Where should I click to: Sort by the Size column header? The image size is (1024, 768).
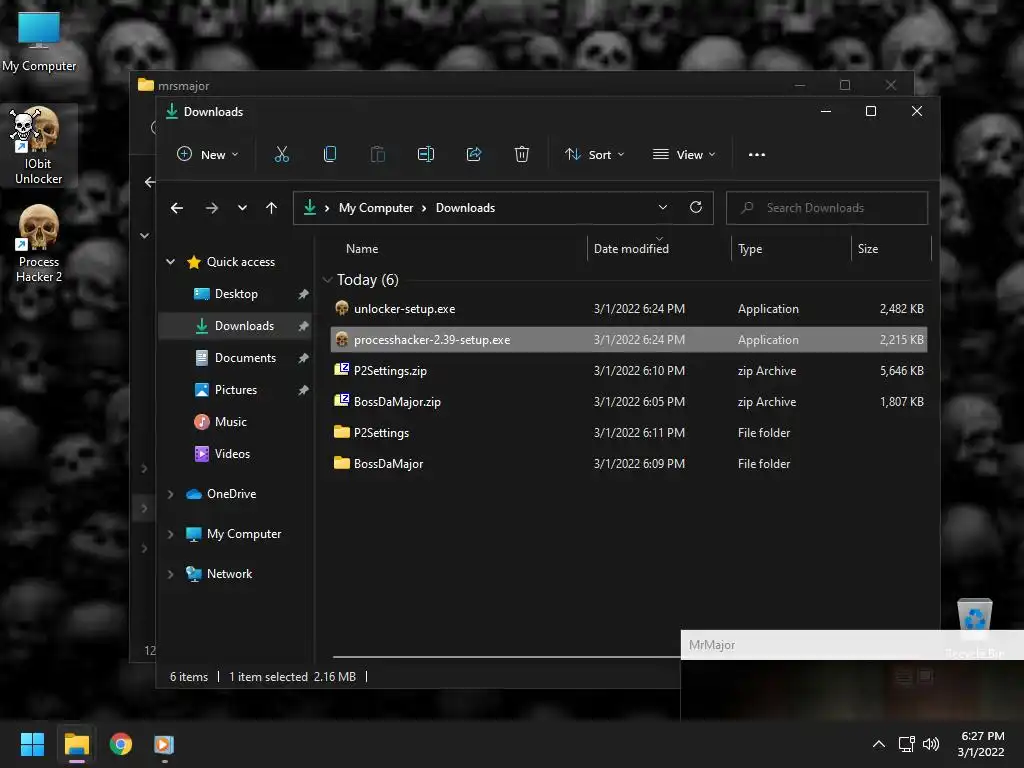tap(867, 249)
